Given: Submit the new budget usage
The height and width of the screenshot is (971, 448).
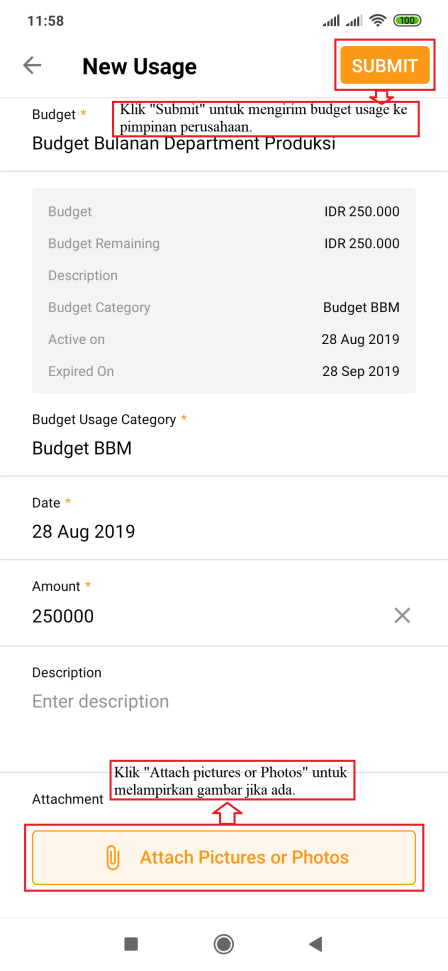Looking at the screenshot, I should (x=384, y=66).
